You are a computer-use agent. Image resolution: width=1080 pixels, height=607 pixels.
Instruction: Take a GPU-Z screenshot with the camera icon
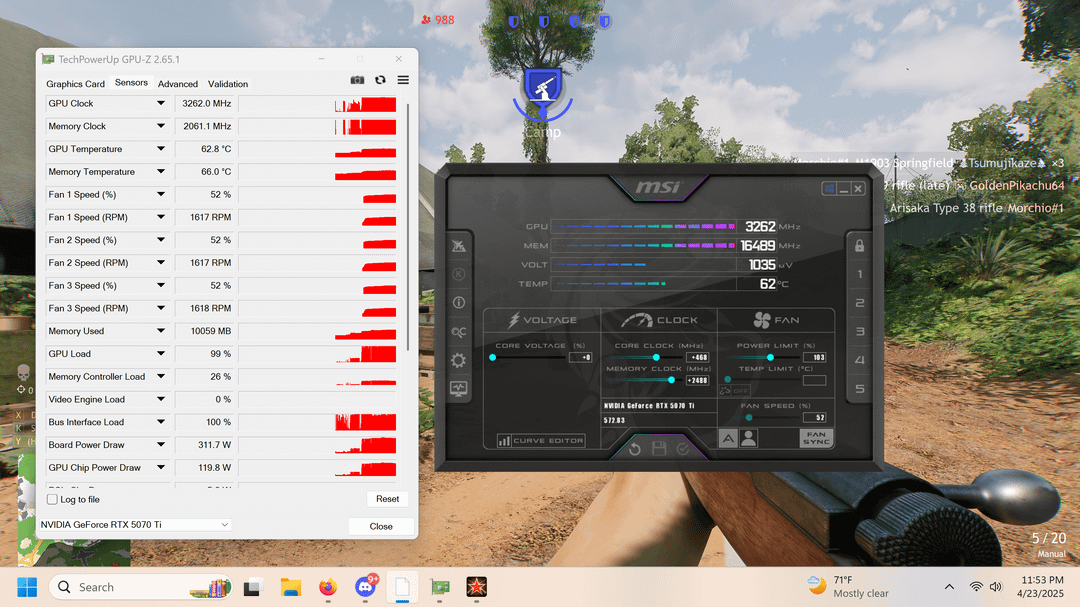coord(357,80)
